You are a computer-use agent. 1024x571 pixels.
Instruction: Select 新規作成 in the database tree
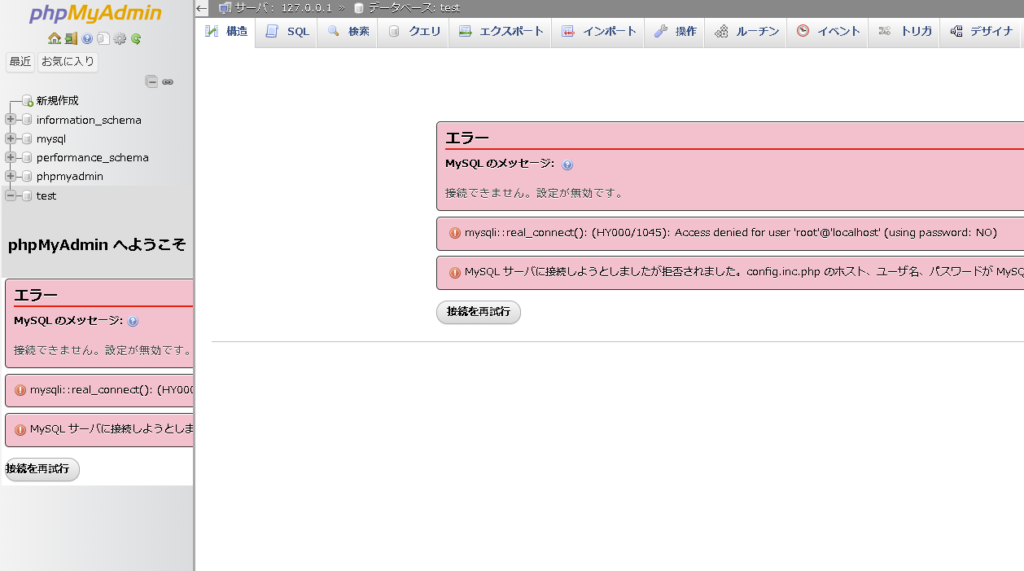(x=57, y=101)
